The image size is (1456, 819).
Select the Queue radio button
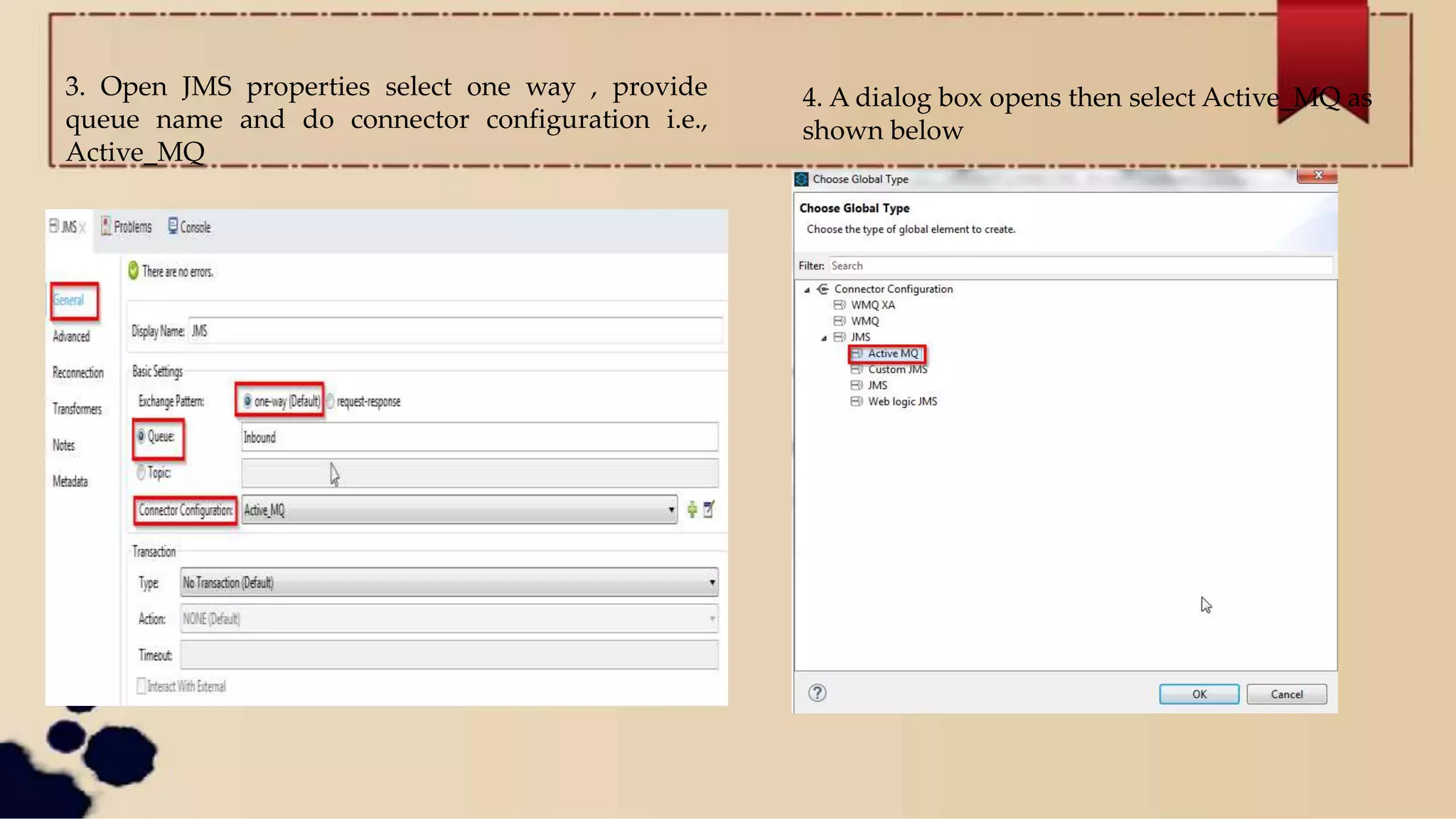pyautogui.click(x=141, y=436)
